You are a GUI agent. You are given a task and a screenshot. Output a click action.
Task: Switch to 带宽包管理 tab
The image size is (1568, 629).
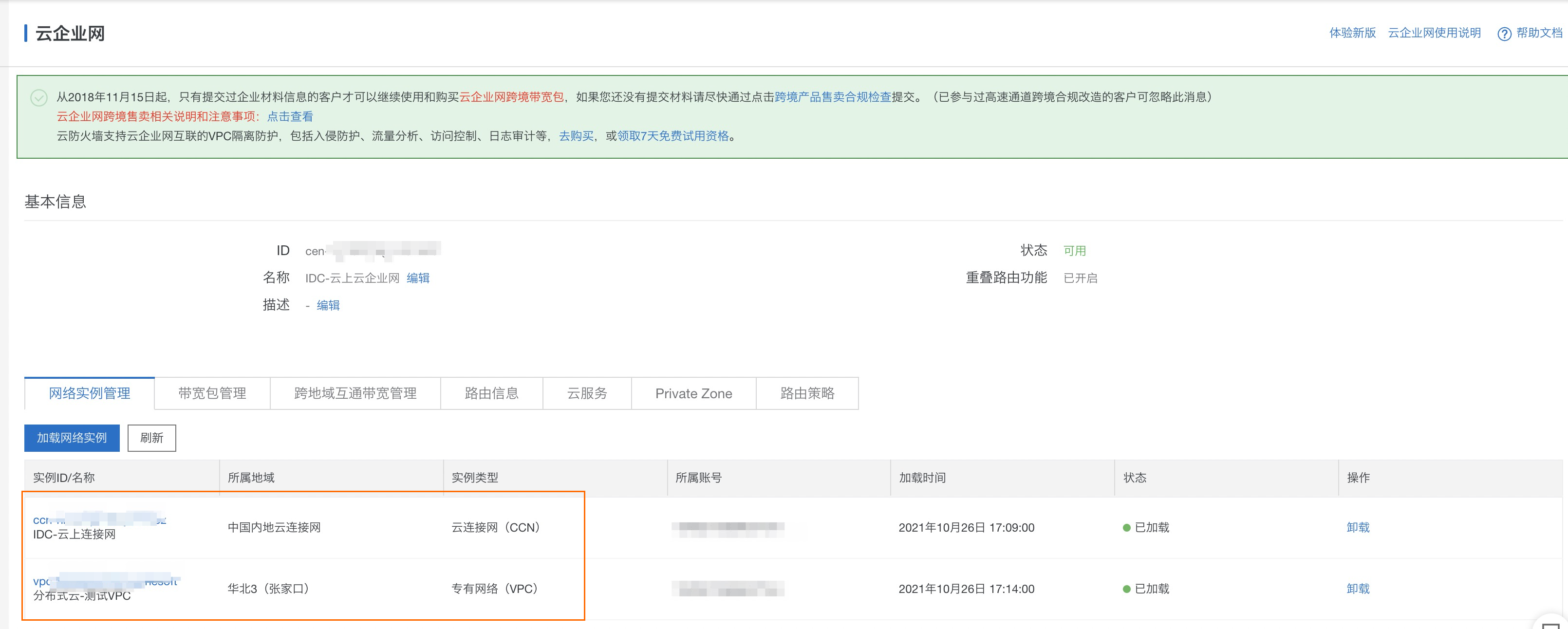[x=212, y=393]
